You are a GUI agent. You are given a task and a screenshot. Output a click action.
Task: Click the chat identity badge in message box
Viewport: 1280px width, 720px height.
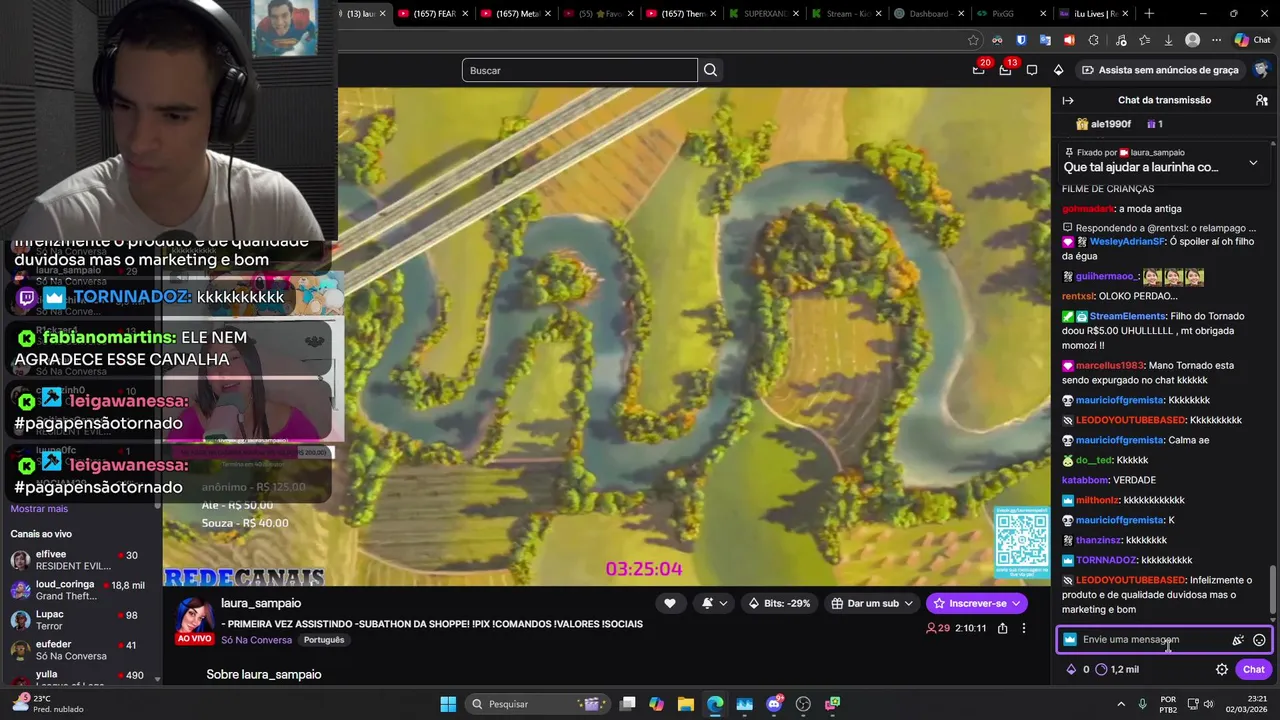[x=1070, y=640]
